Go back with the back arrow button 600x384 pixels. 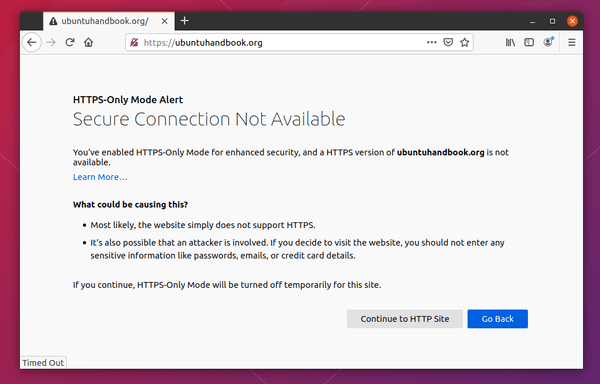pos(32,42)
